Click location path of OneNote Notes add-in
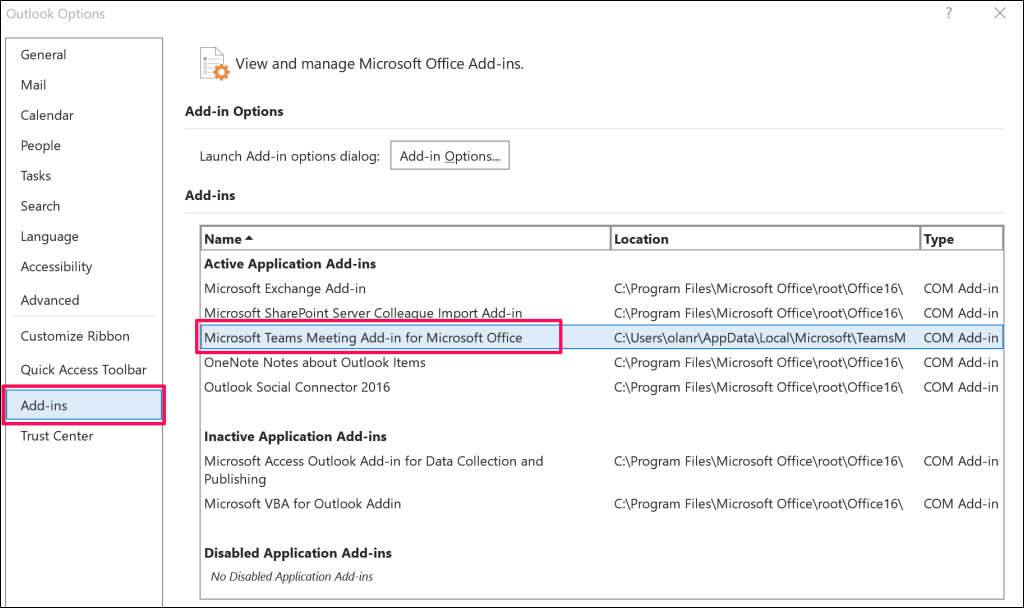 point(758,362)
